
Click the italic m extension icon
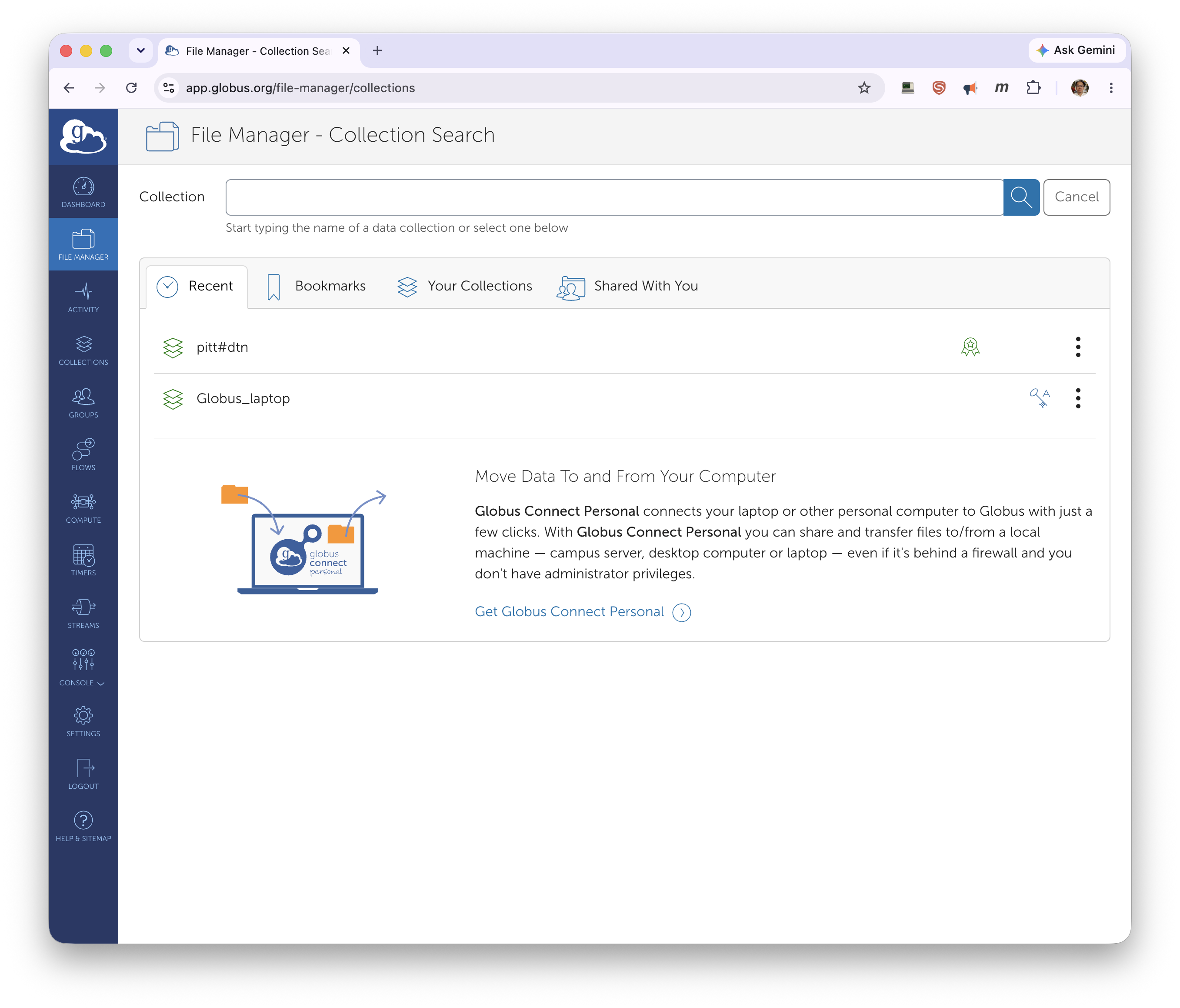(1002, 88)
